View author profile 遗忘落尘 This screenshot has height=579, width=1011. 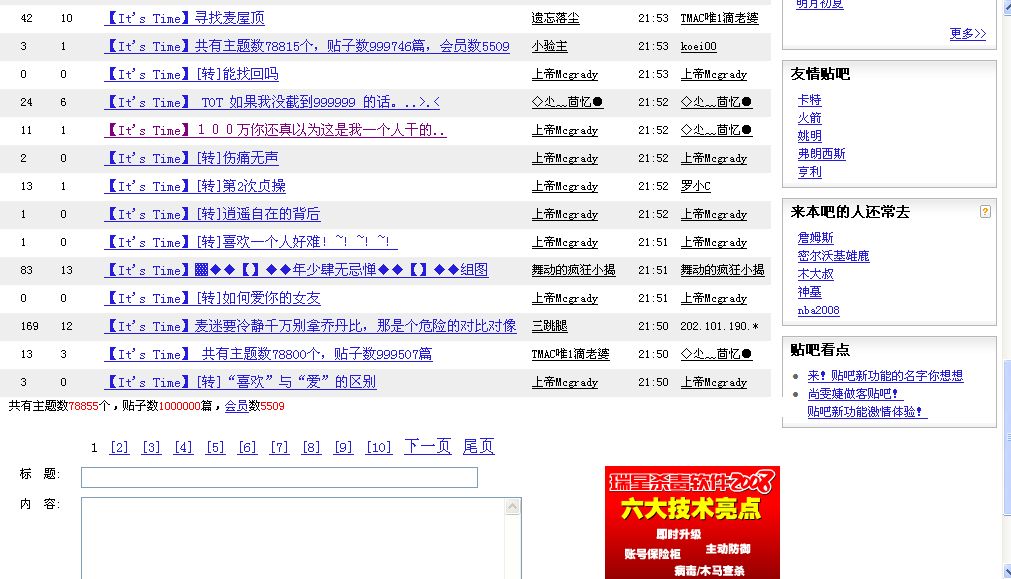(x=555, y=18)
